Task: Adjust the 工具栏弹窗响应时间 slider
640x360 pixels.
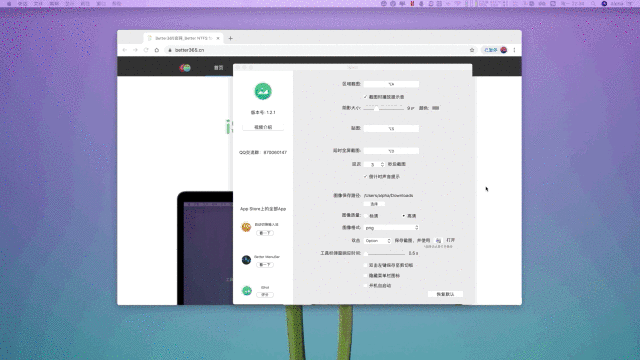Action: click(x=384, y=253)
